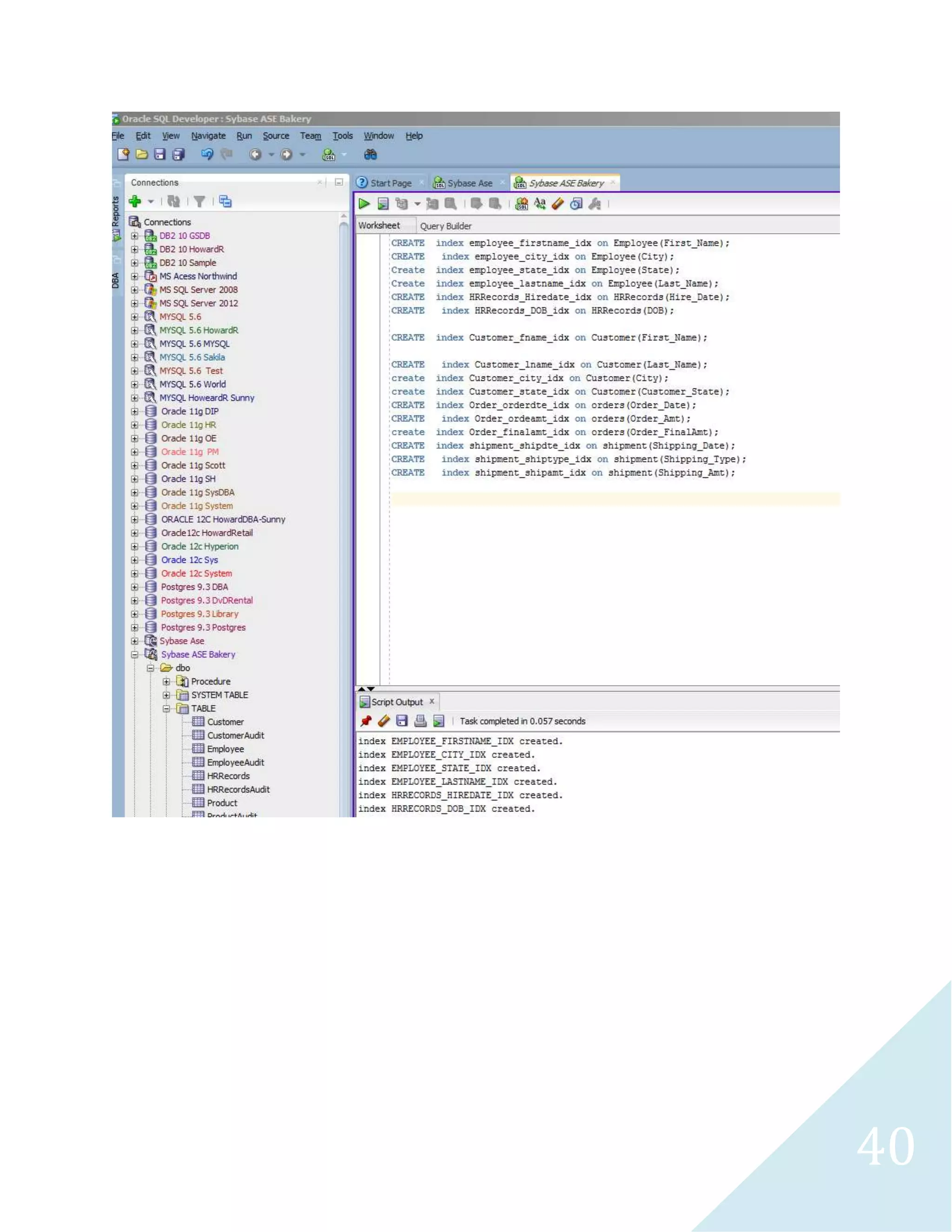
Task: Expand the Procedure folder under dbo
Action: 166,682
